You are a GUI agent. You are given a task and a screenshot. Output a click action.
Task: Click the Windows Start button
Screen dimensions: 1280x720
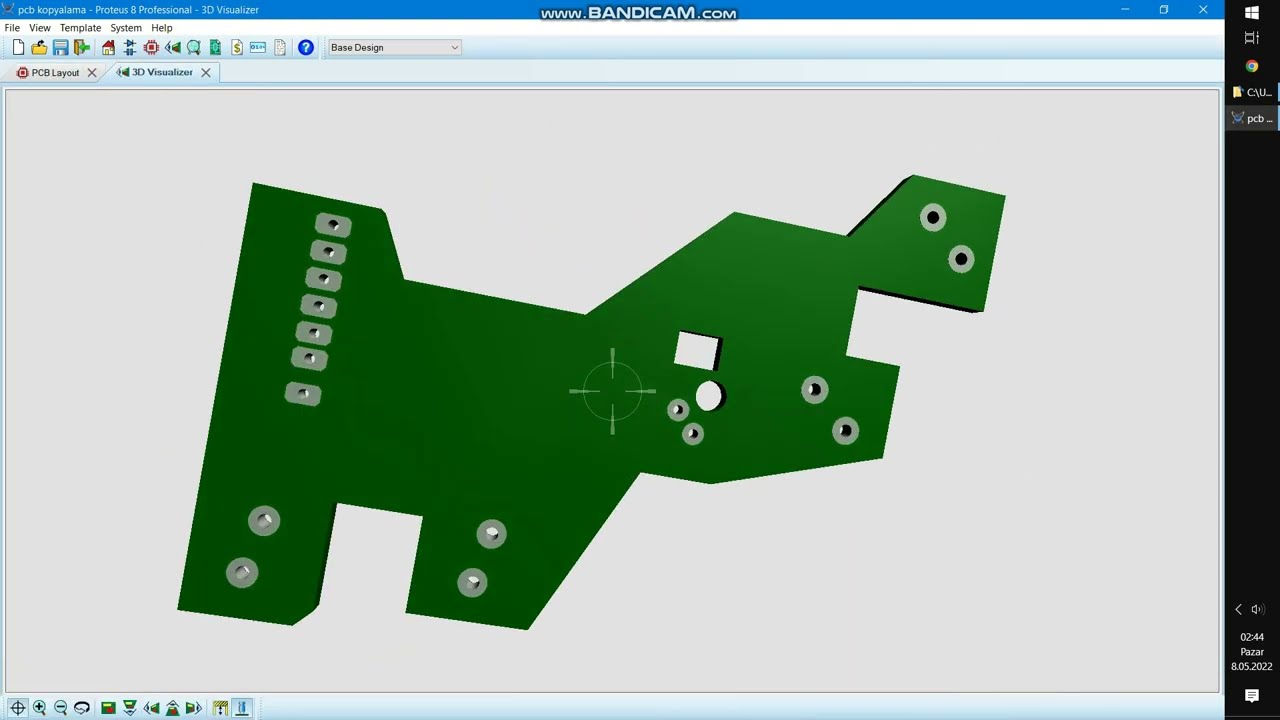click(1252, 13)
